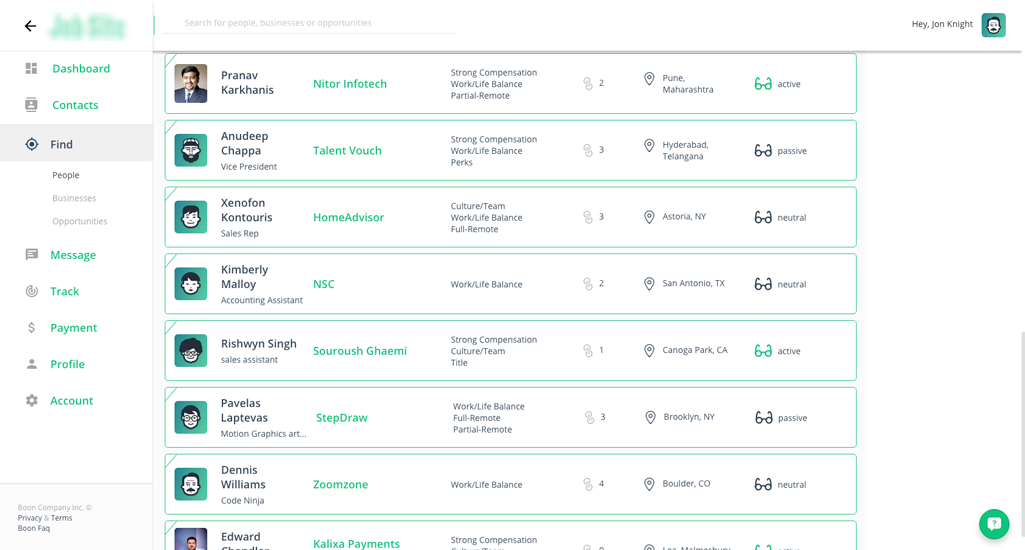Open Anudeep Chappa's avatar

point(191,150)
